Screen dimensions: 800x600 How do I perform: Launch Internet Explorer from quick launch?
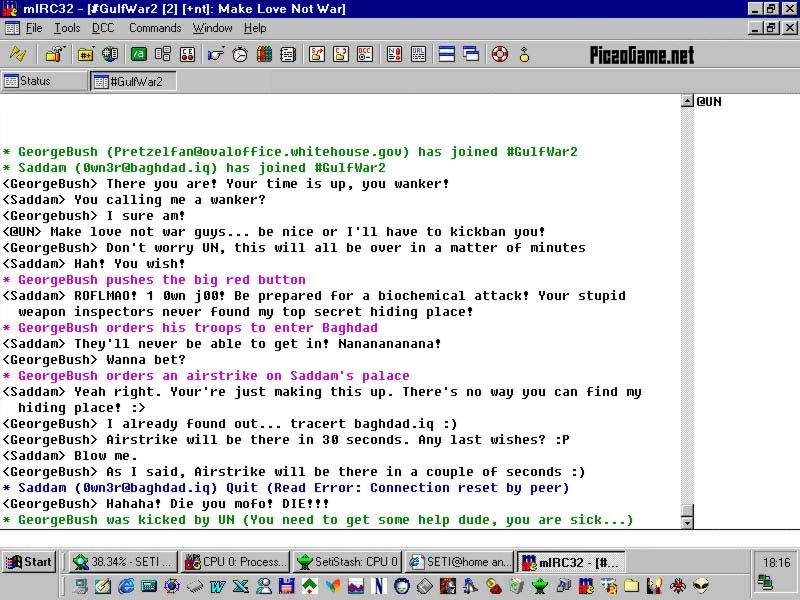(126, 585)
